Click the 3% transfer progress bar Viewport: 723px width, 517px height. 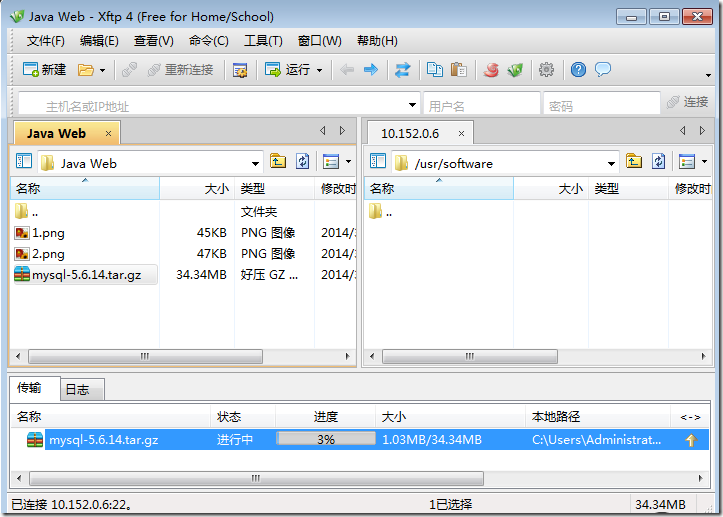coord(325,439)
